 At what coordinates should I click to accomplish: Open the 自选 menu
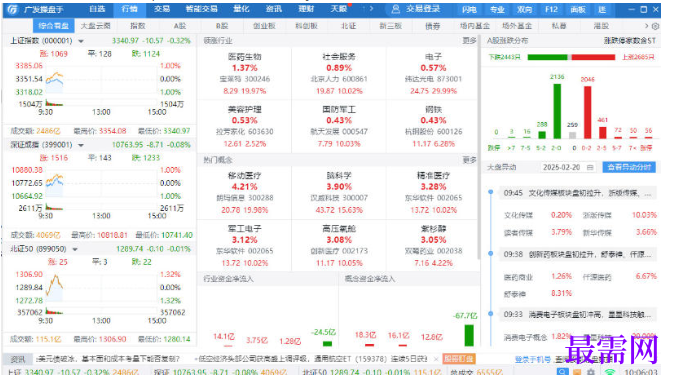coord(97,9)
